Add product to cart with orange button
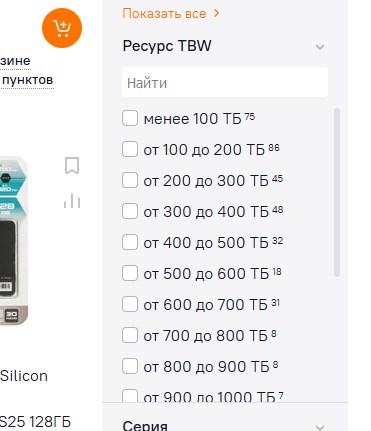Viewport: 371px width, 431px height. coord(62,28)
